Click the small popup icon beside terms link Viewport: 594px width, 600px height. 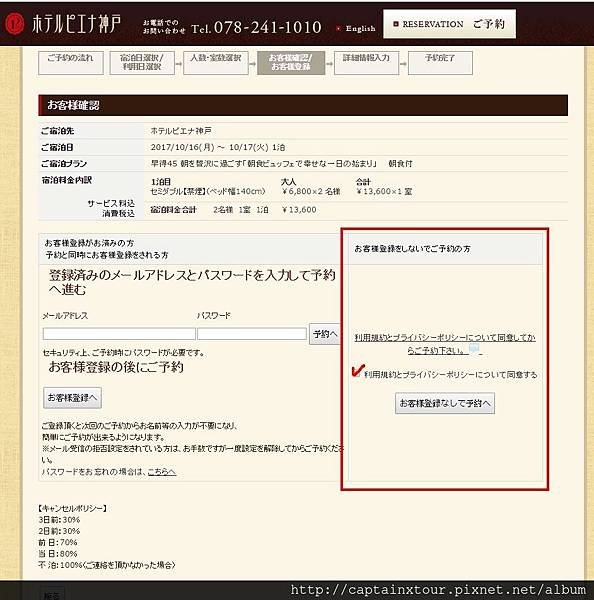click(474, 349)
